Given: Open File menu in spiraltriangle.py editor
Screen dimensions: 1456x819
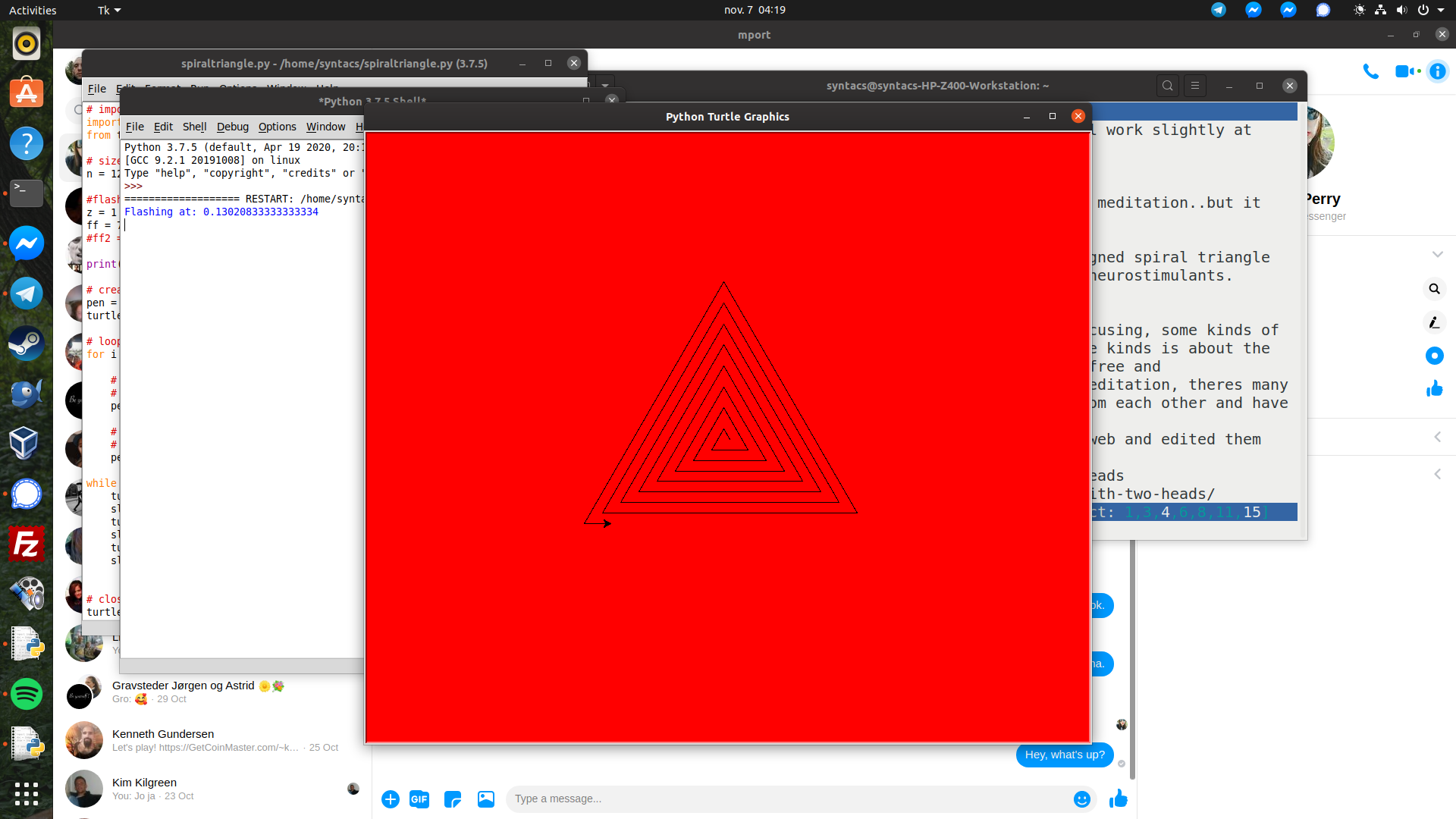Looking at the screenshot, I should tap(96, 89).
